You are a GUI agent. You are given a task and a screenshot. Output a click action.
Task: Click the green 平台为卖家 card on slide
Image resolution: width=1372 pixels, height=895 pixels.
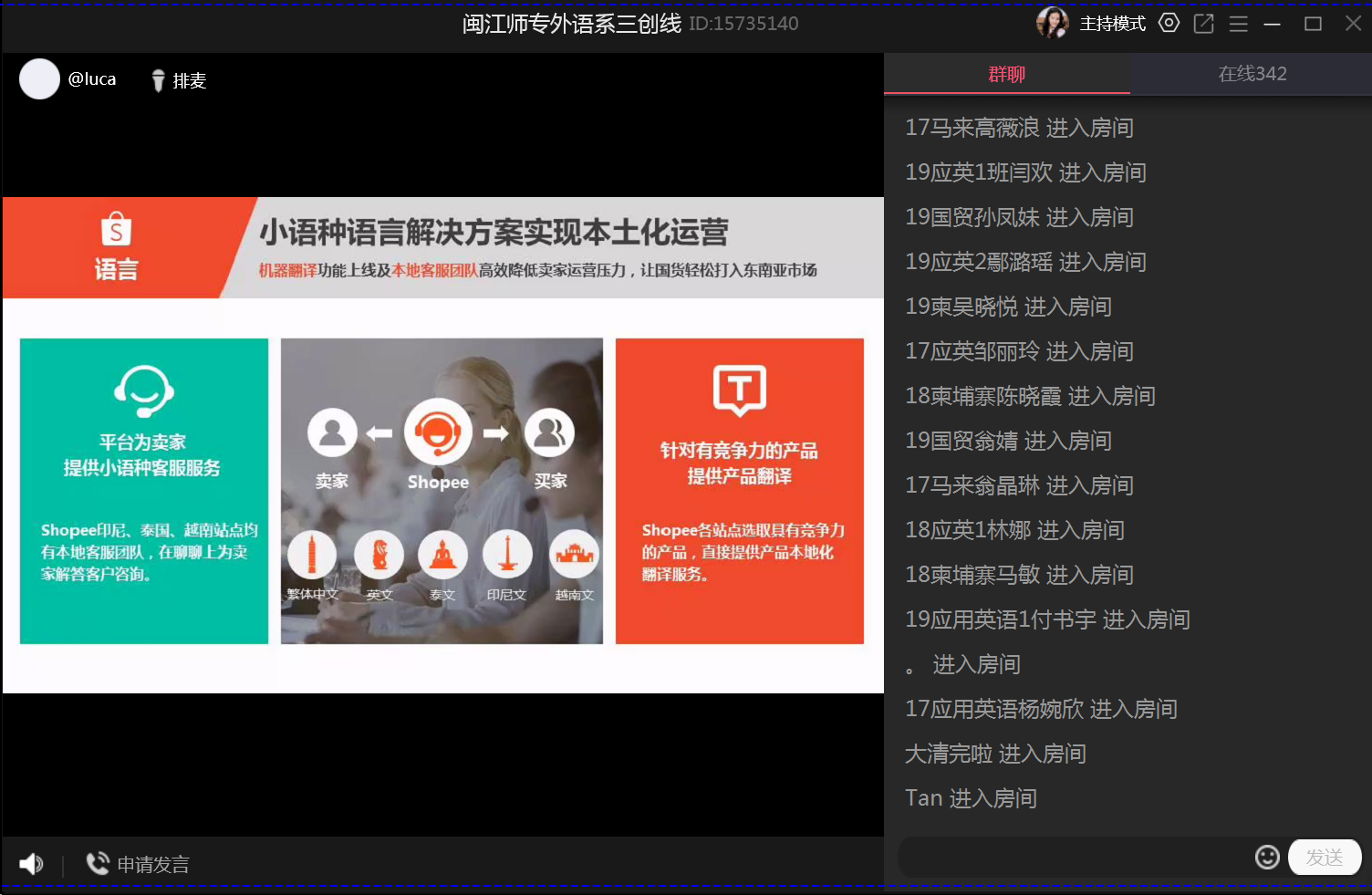(x=144, y=491)
